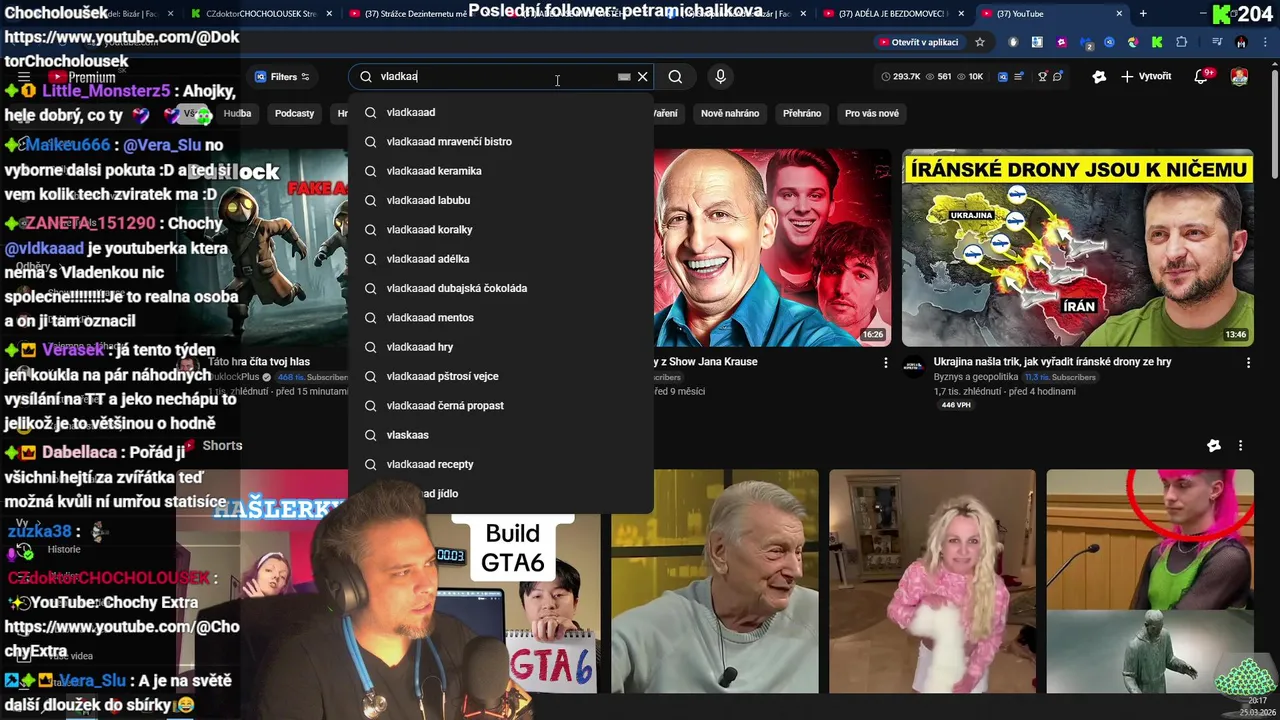The width and height of the screenshot is (1280, 720).
Task: Select the Podcasty filter chip
Action: 294,113
